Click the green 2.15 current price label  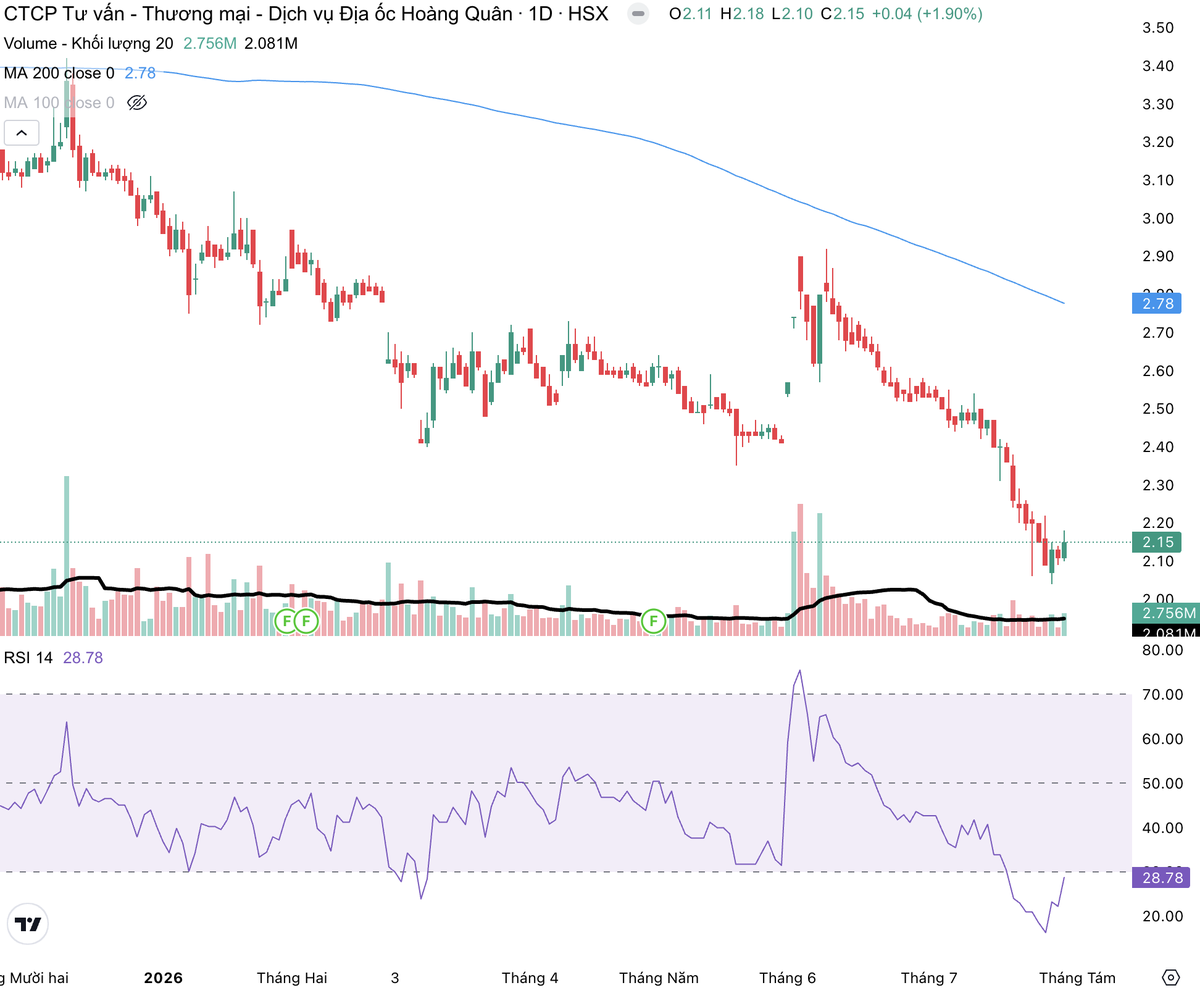[1156, 542]
